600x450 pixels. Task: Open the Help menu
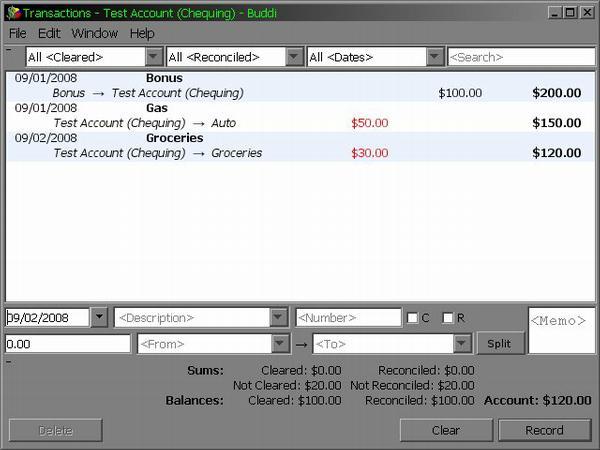tap(142, 33)
